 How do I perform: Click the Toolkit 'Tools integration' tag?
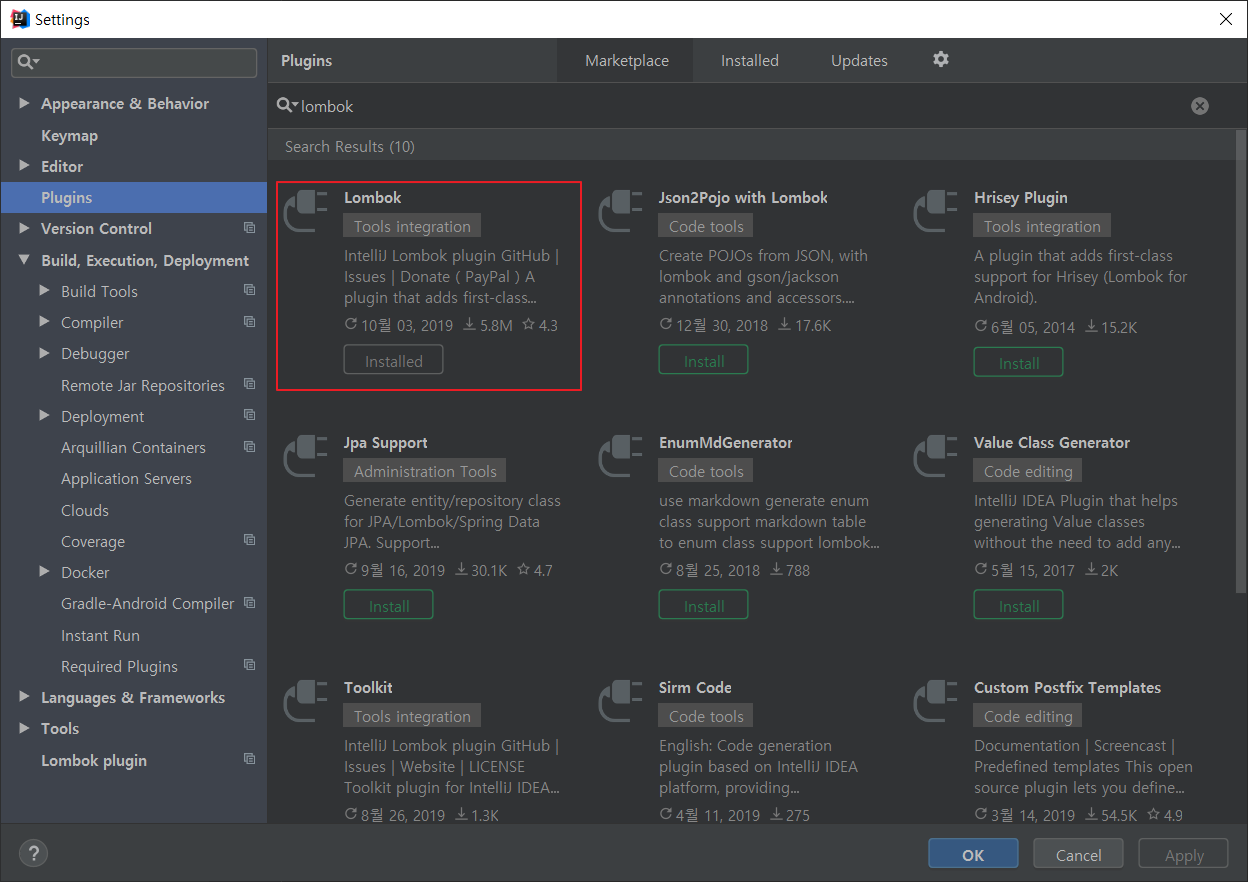click(412, 716)
